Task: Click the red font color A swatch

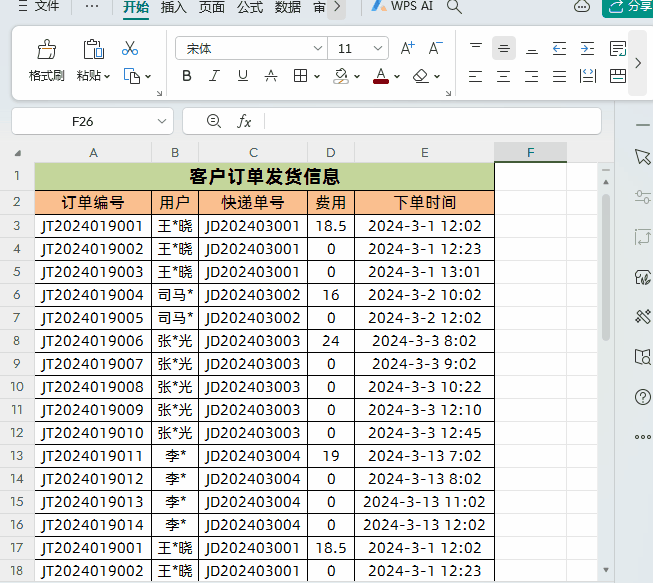Action: click(x=381, y=76)
